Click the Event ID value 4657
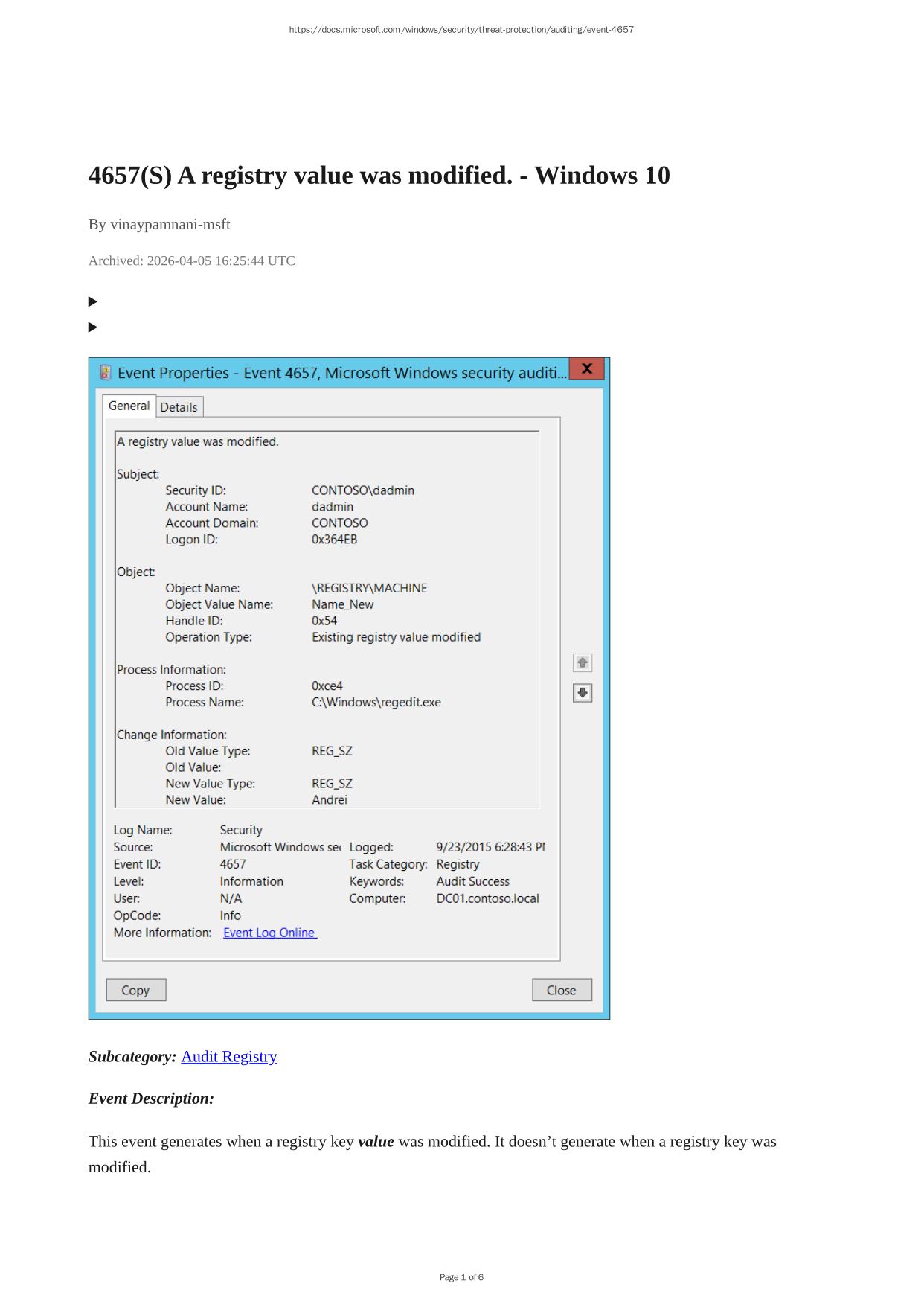Screen dimensions: 924x1307 click(x=233, y=864)
